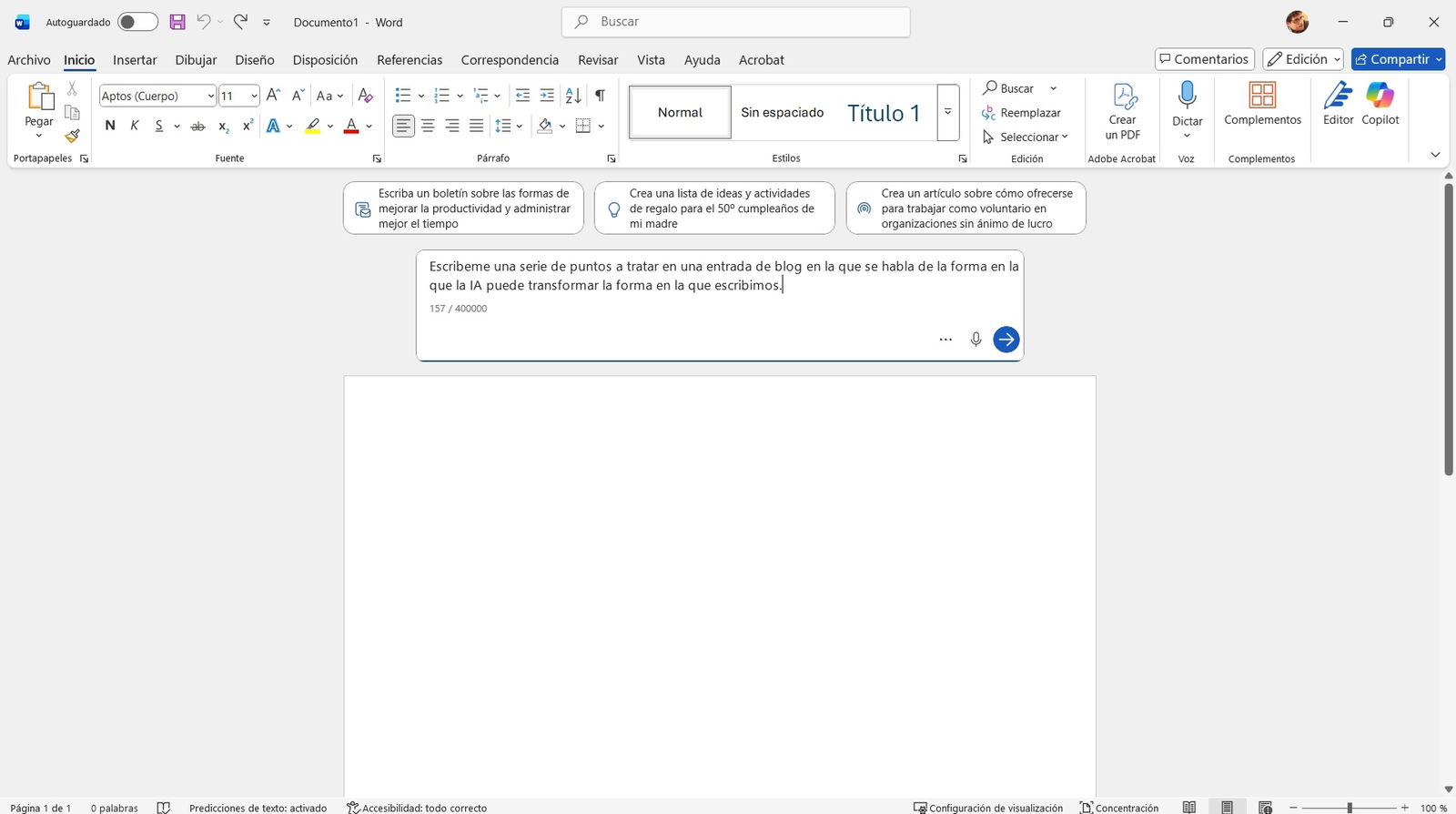Apply strikethrough formatting
The image size is (1456, 814).
pos(197,127)
